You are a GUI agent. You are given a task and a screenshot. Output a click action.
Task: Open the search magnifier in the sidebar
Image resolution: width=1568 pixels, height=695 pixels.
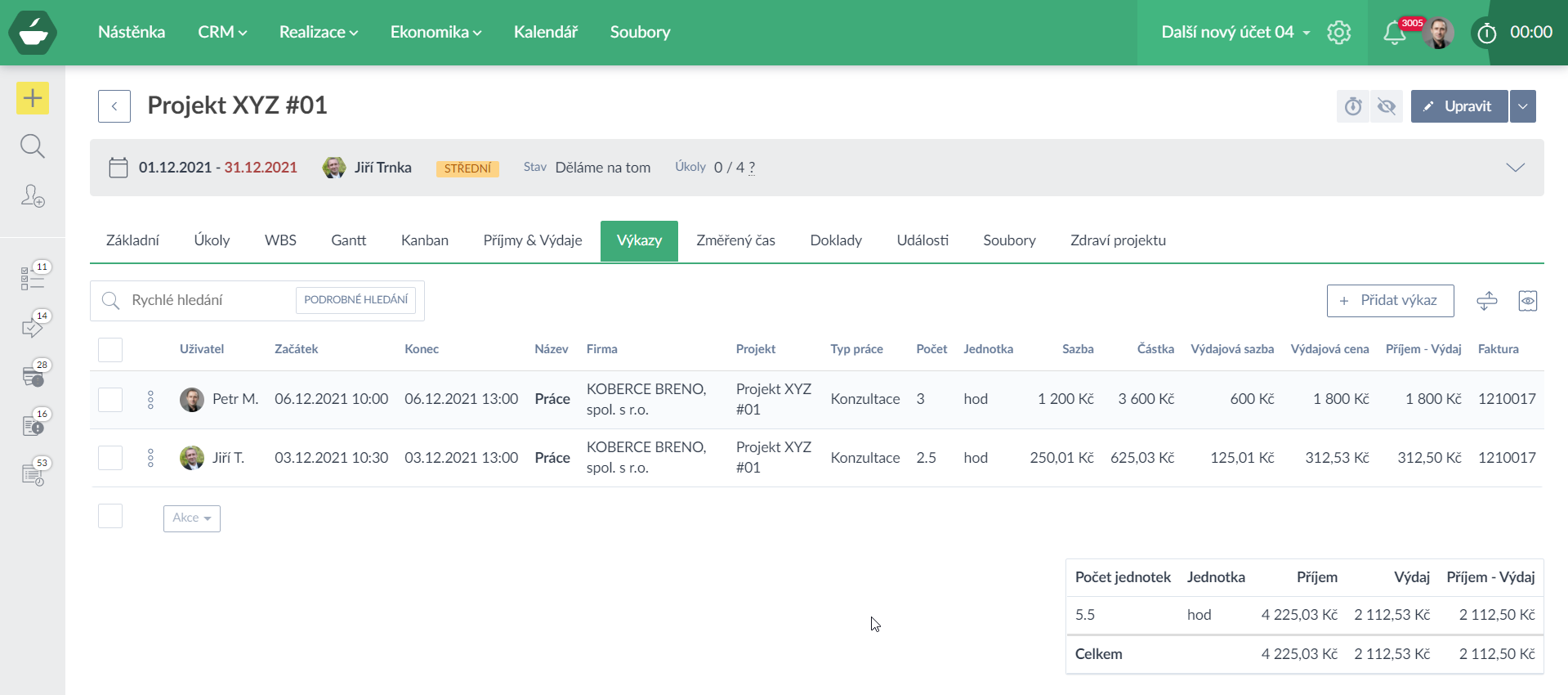point(33,146)
